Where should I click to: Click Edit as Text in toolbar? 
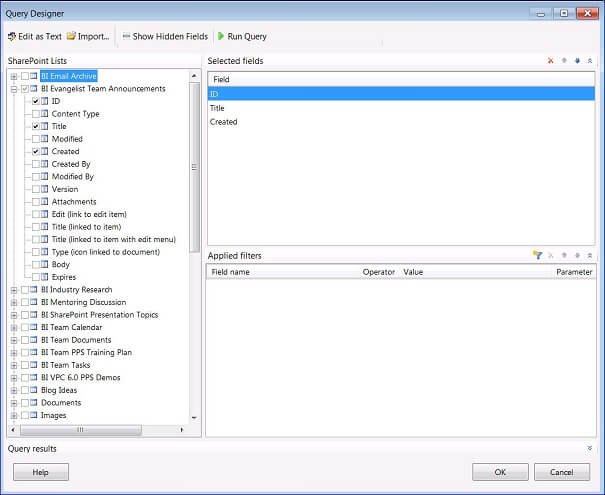click(x=35, y=37)
